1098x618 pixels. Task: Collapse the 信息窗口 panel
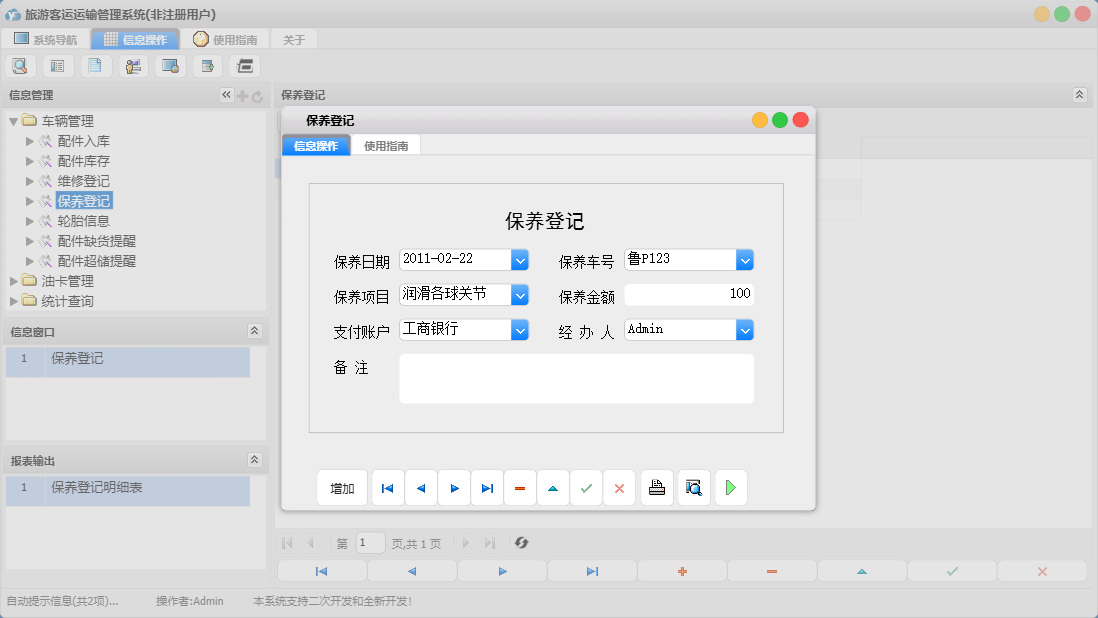(255, 330)
